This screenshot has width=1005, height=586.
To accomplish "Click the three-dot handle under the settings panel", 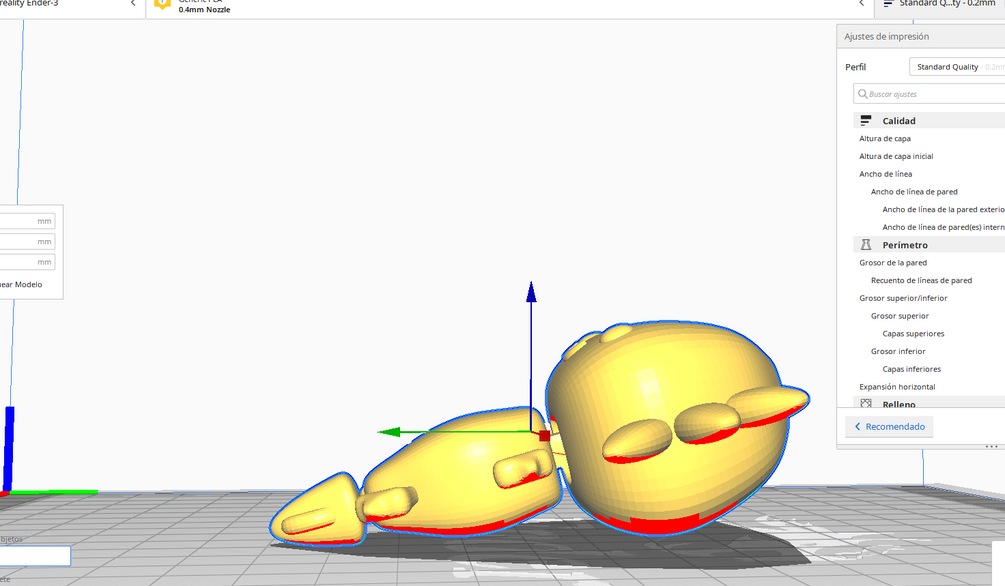I will [x=991, y=446].
